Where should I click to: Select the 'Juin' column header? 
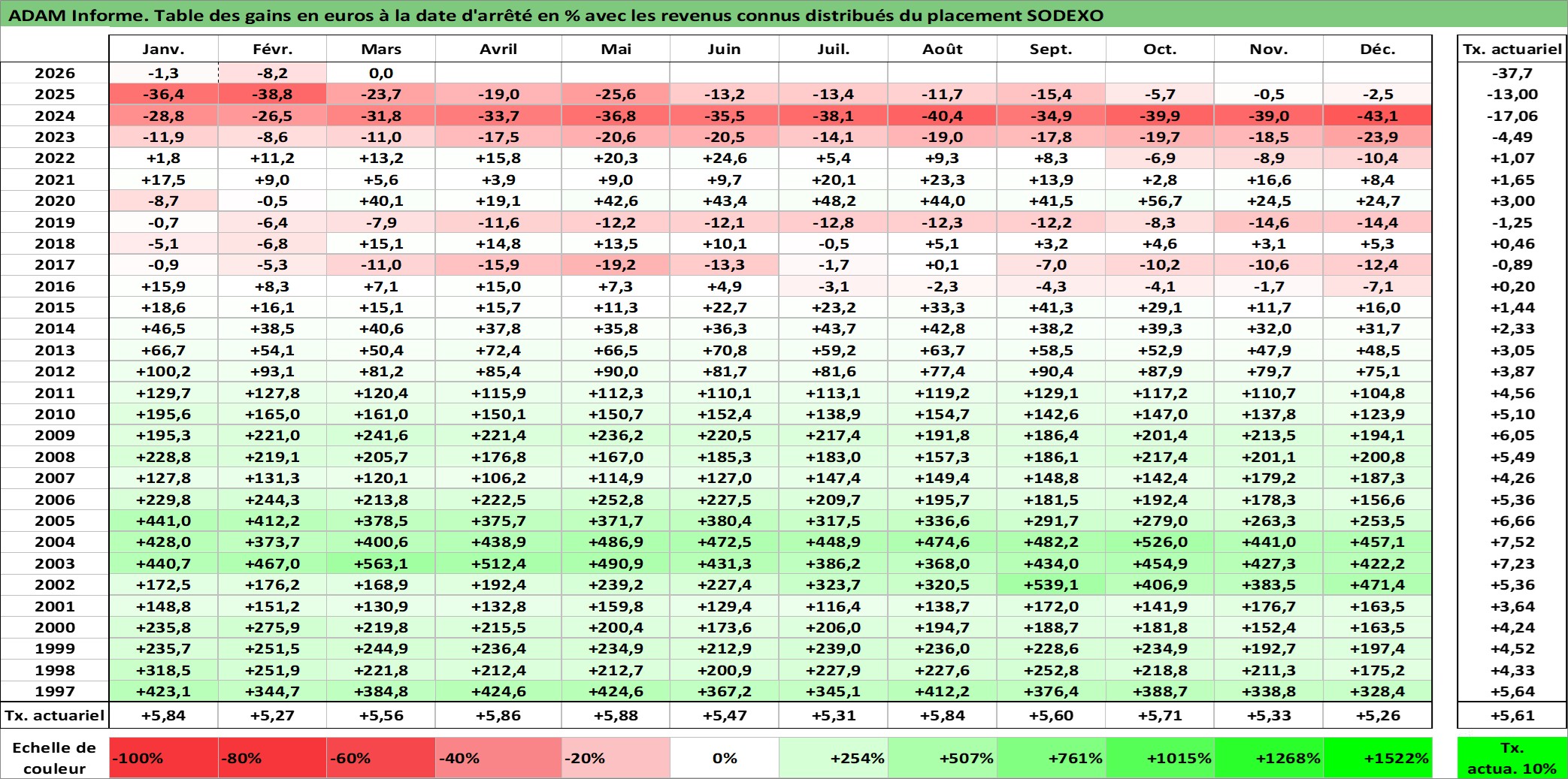[725, 49]
